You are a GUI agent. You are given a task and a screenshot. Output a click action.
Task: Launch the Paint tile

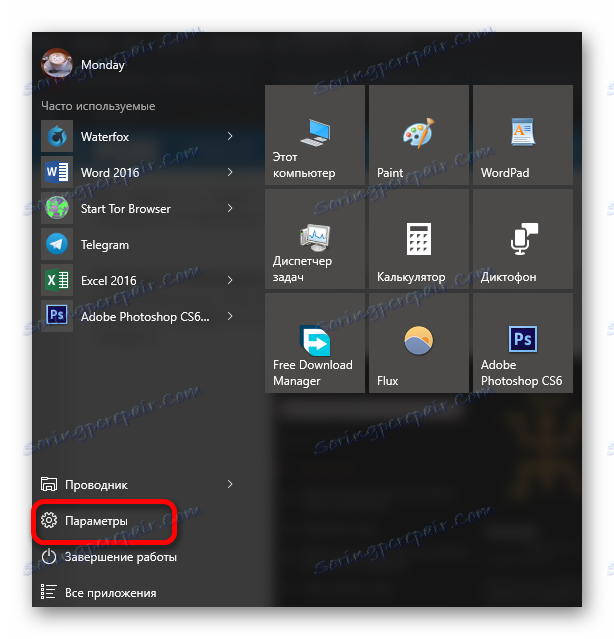pos(418,135)
